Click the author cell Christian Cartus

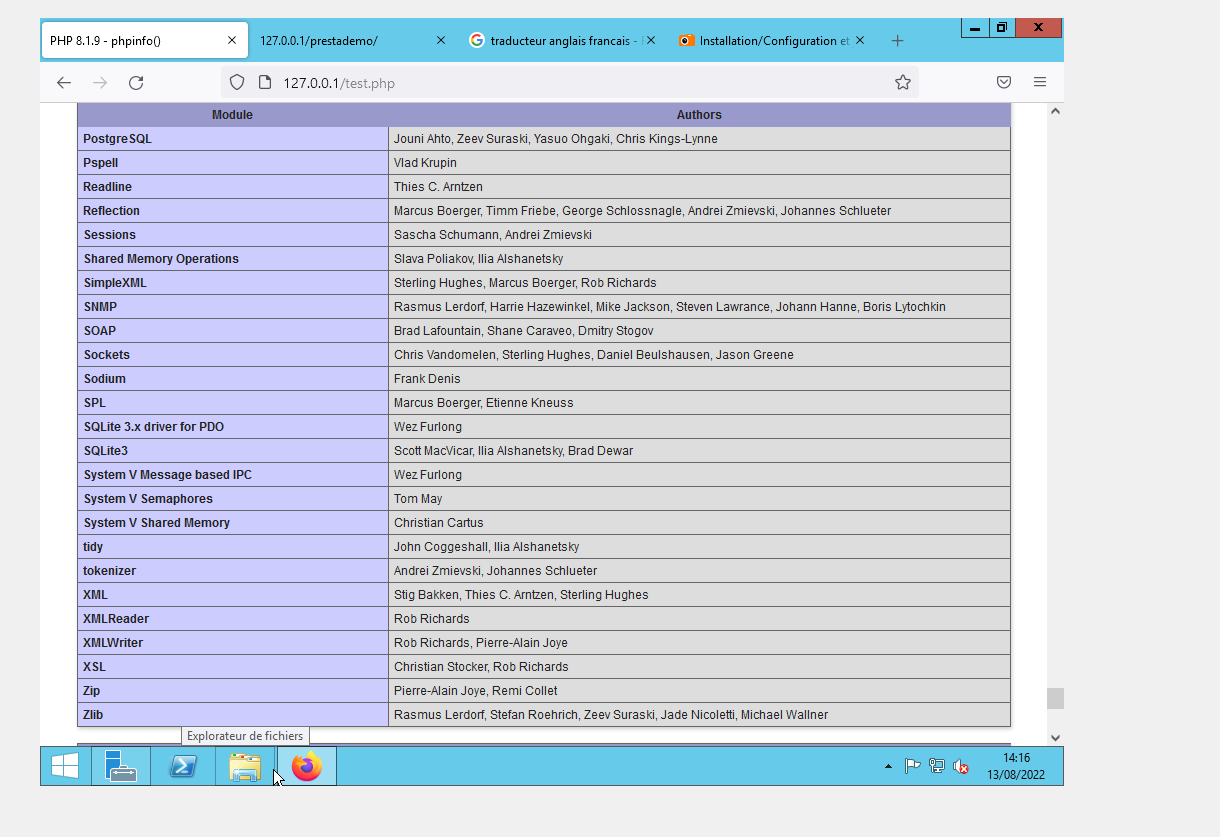click(699, 523)
